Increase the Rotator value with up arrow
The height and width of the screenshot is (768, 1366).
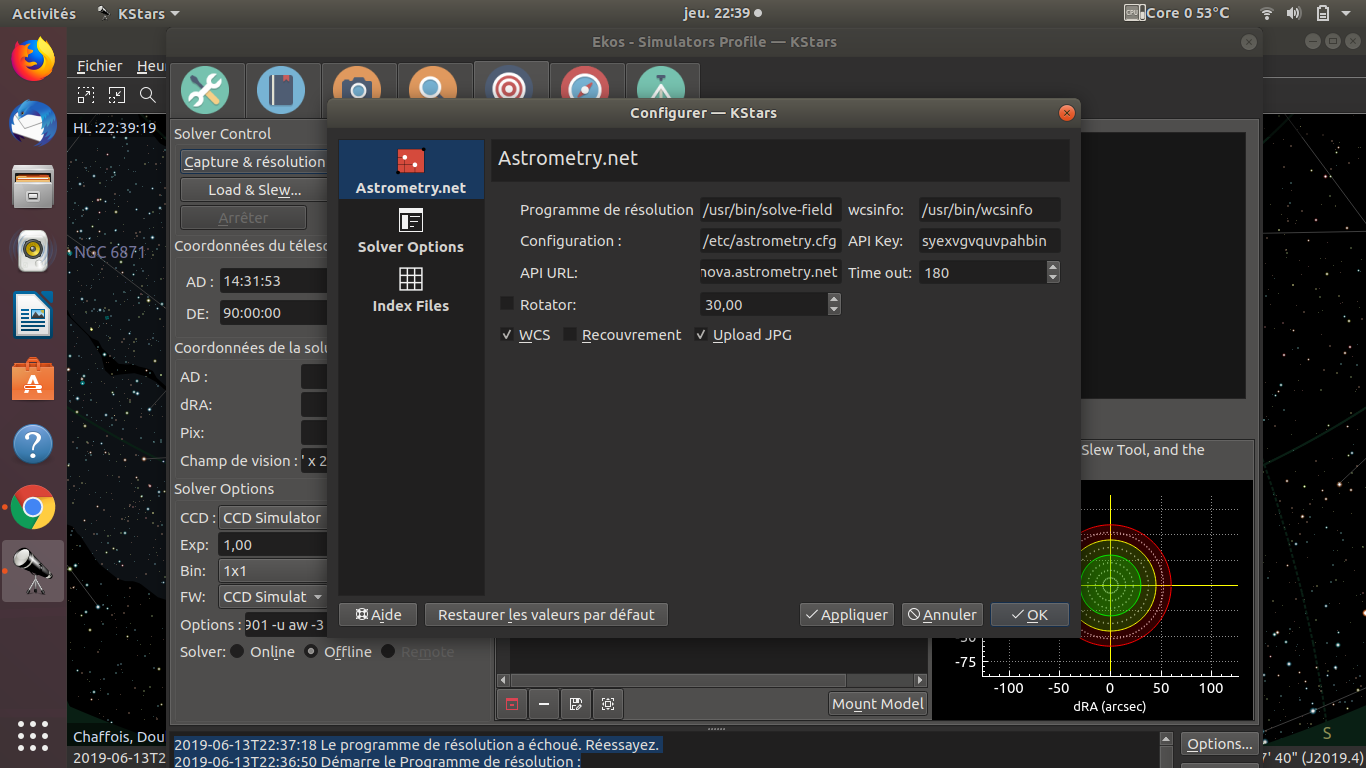pyautogui.click(x=835, y=299)
